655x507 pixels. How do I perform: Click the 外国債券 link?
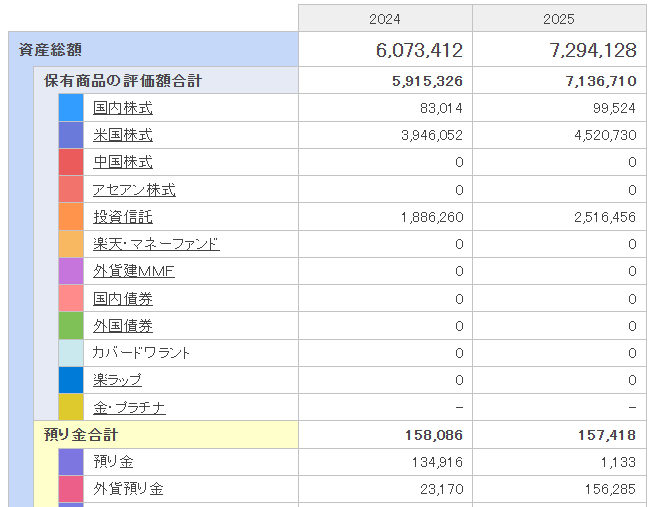coord(123,326)
